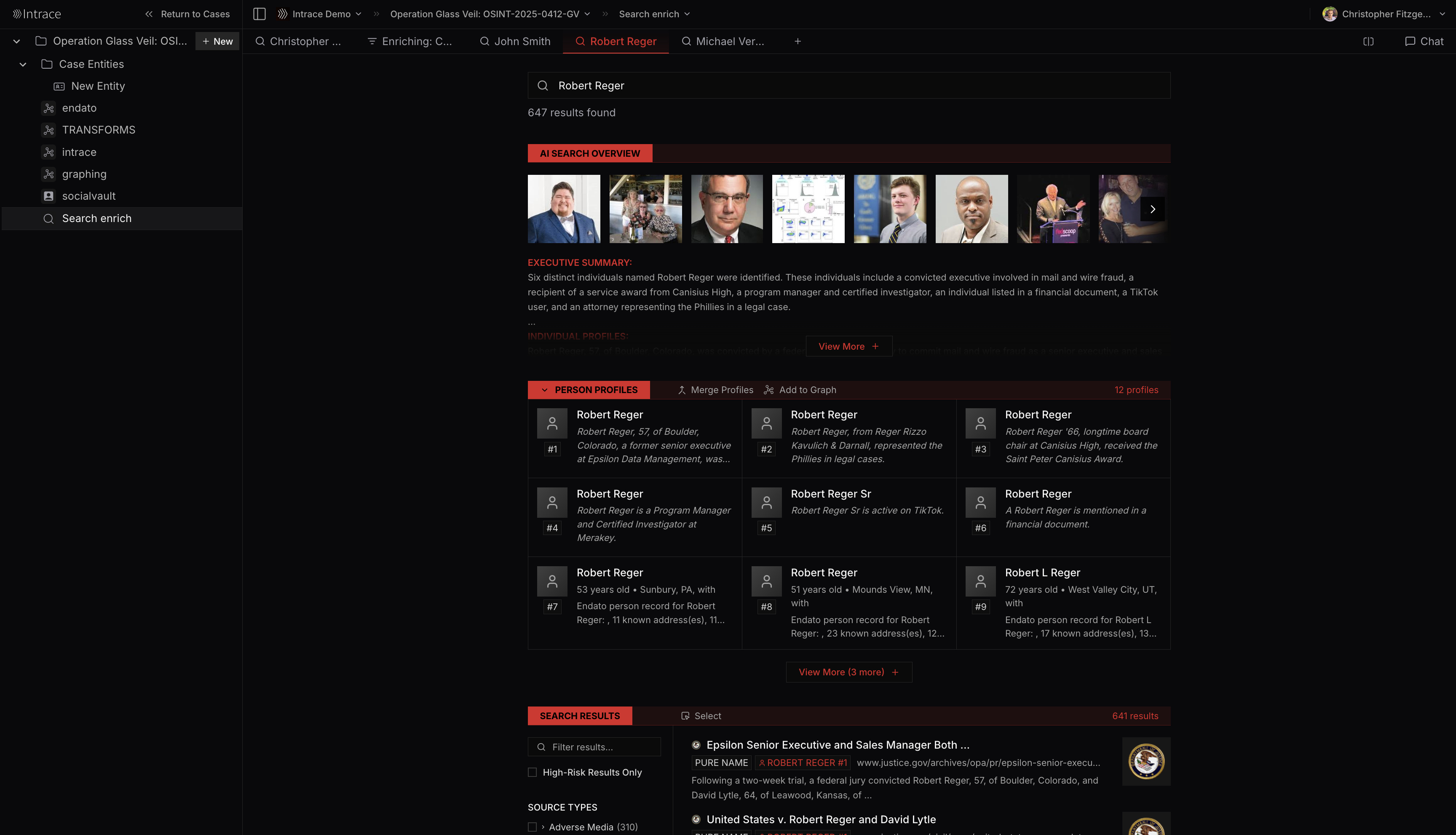Click the Filter results input field

(x=602, y=747)
